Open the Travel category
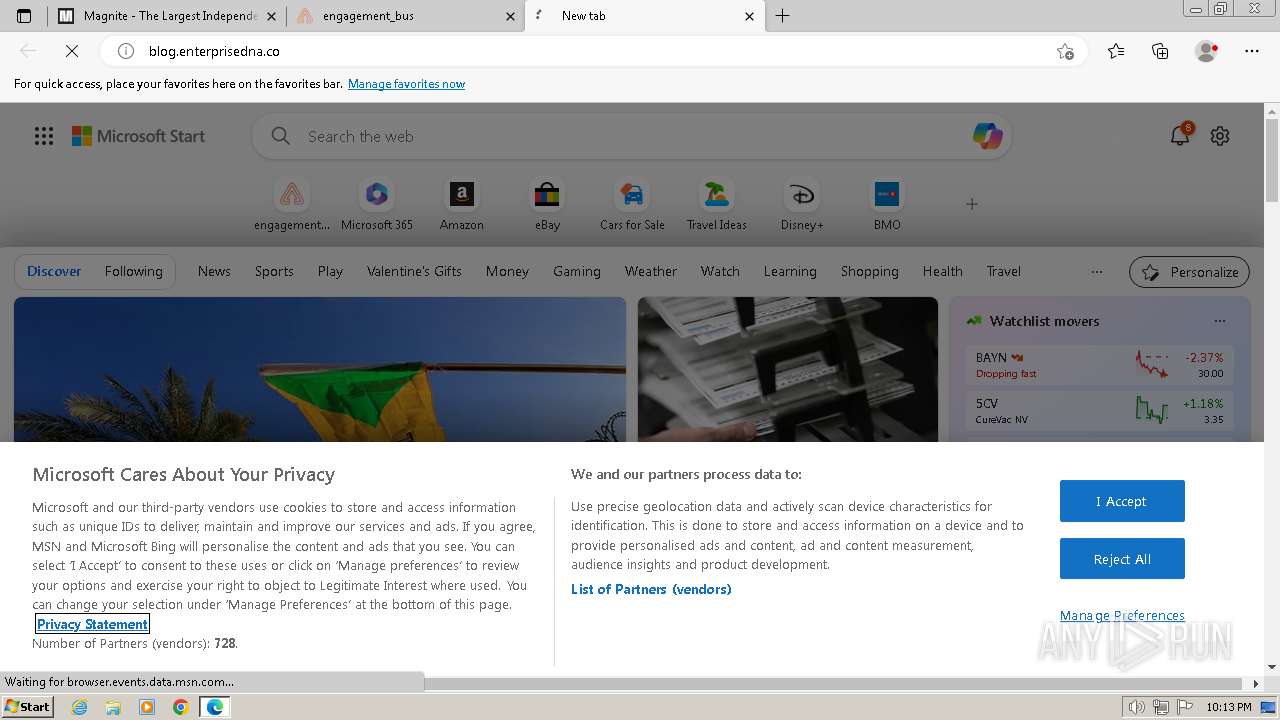This screenshot has height=720, width=1280. tap(1004, 271)
